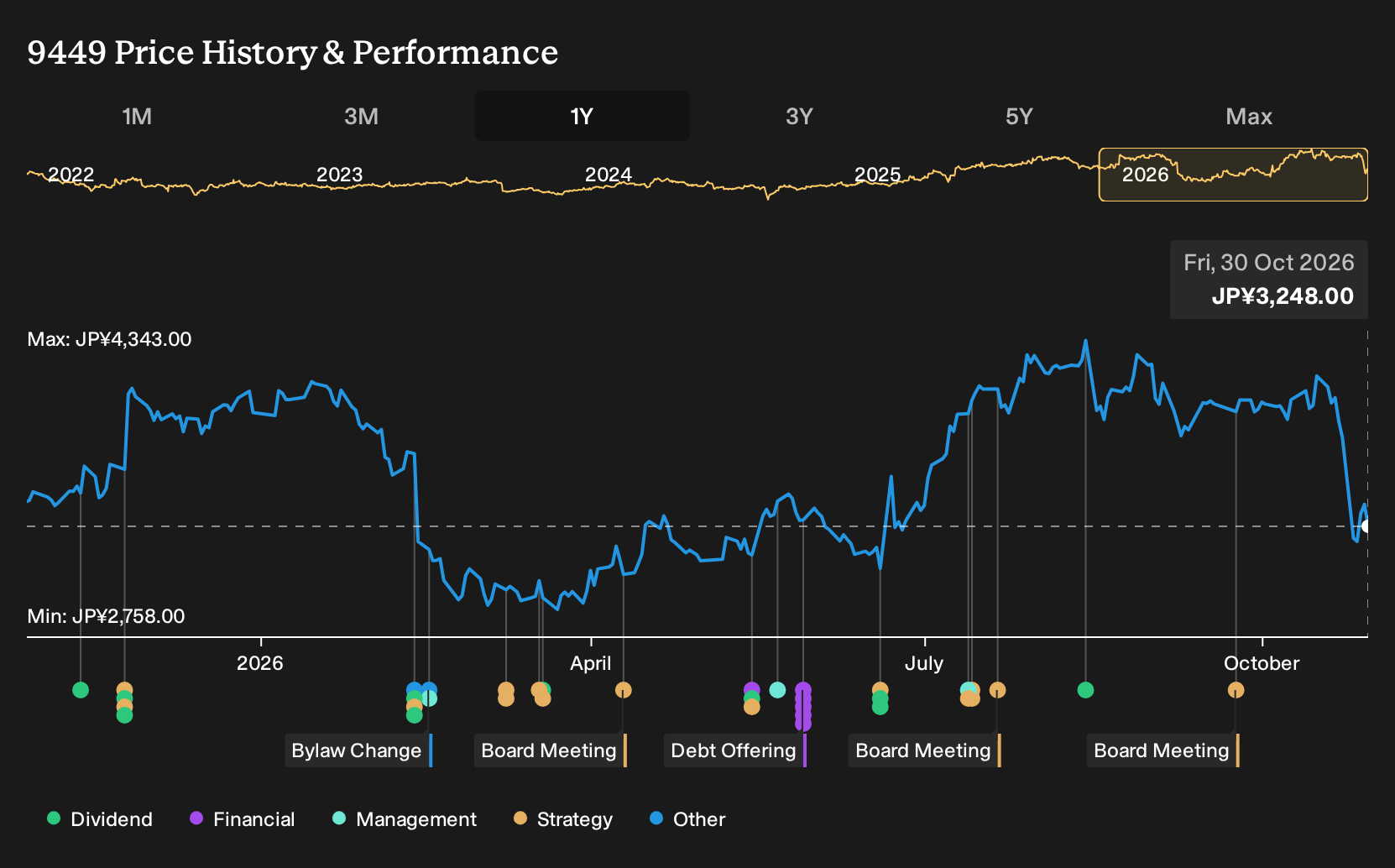The image size is (1395, 868).
Task: Toggle the Other legend filter
Action: click(687, 819)
